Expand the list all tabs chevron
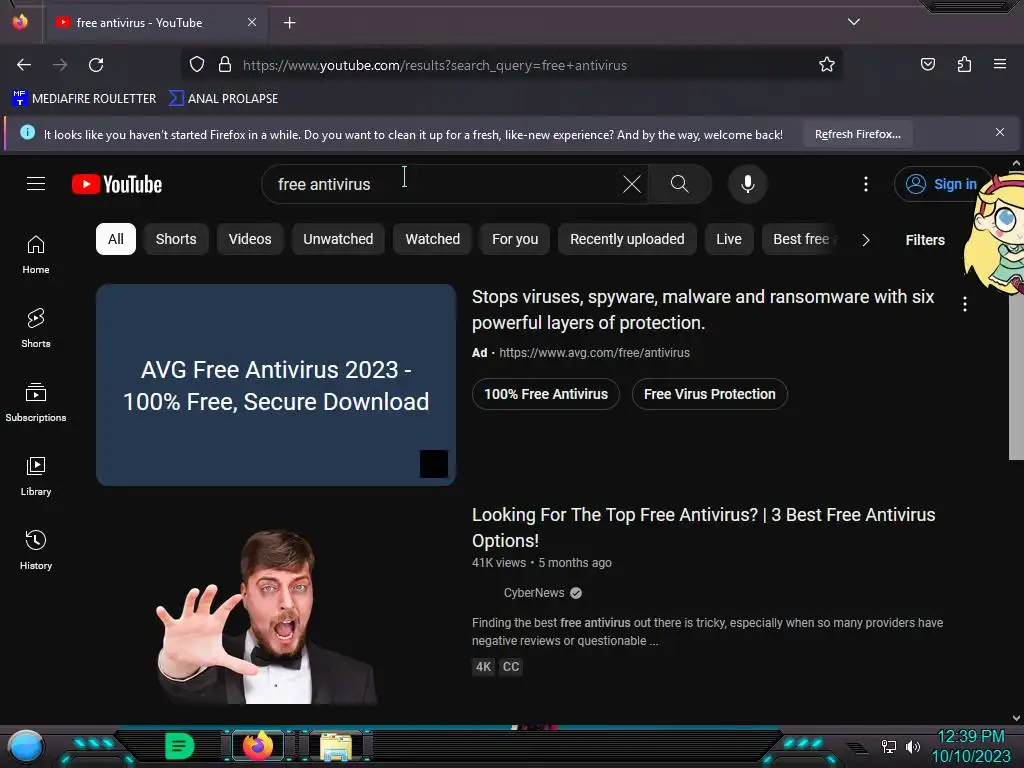 pos(854,22)
